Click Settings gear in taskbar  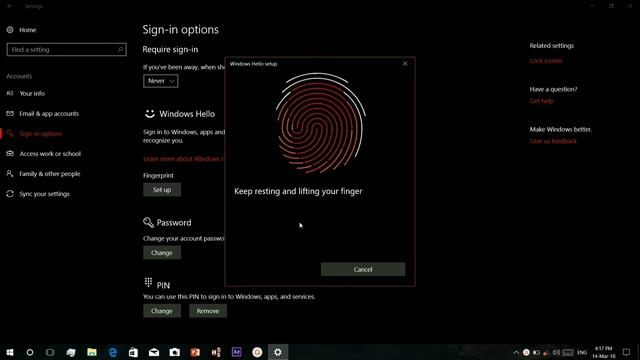click(x=278, y=352)
